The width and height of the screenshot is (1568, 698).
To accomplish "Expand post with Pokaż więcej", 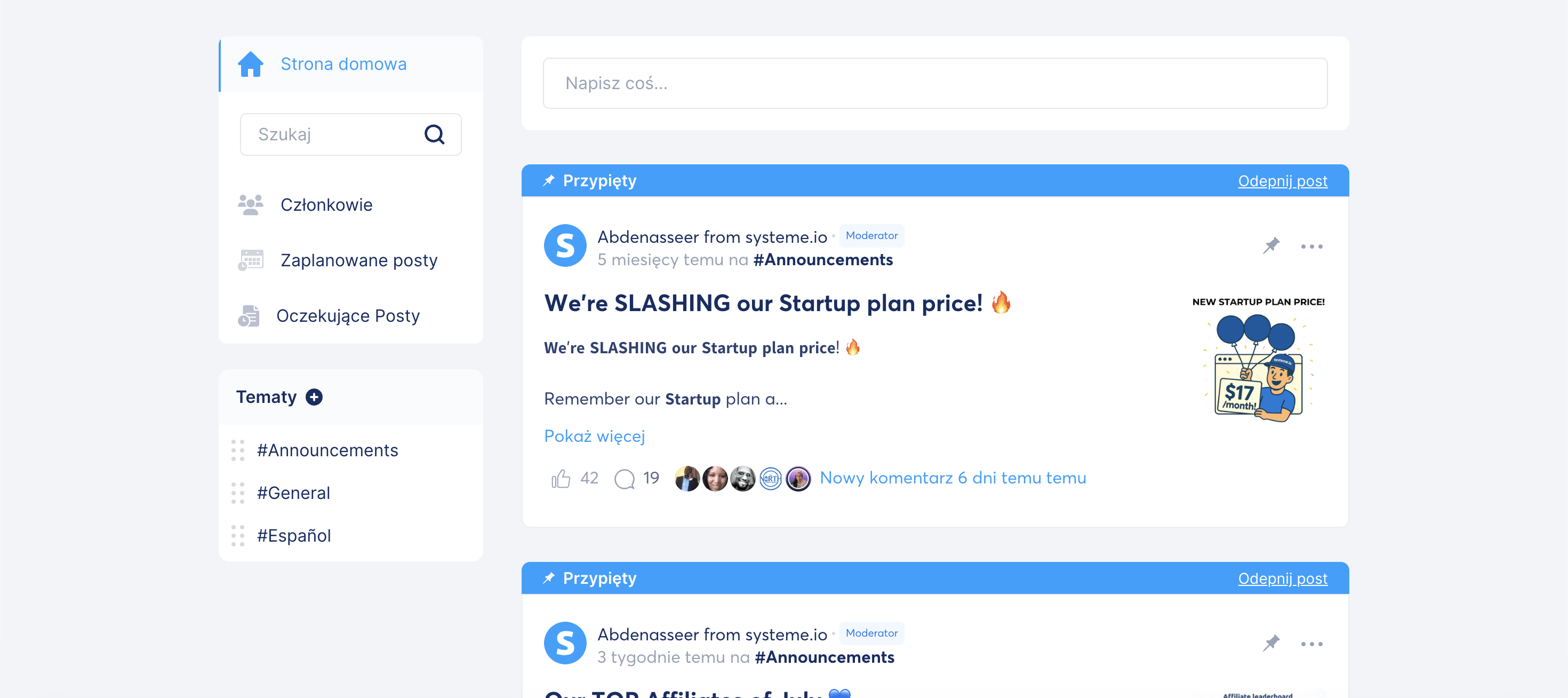I will (594, 436).
